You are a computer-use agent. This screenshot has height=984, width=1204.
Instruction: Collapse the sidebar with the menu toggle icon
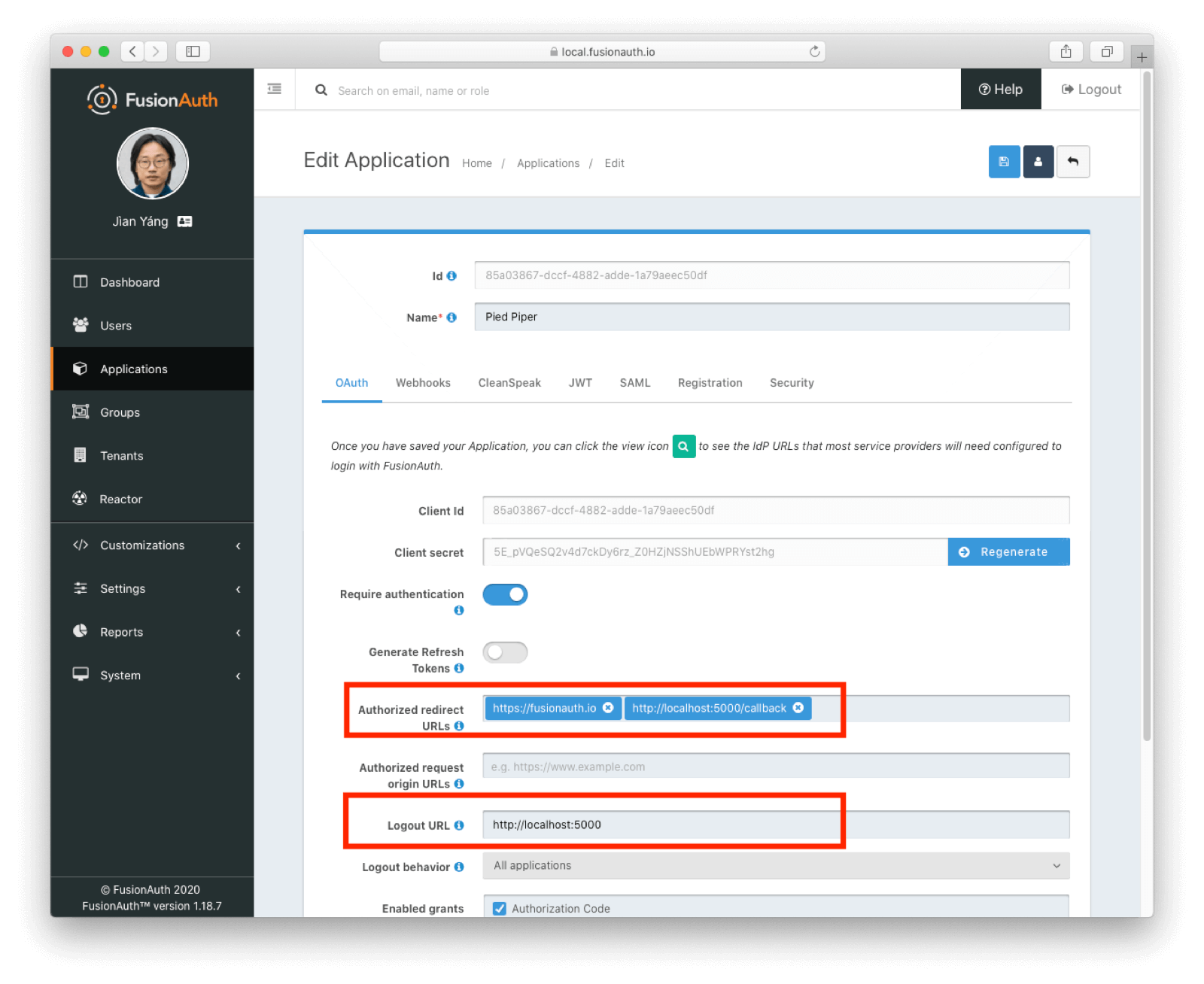coord(275,89)
